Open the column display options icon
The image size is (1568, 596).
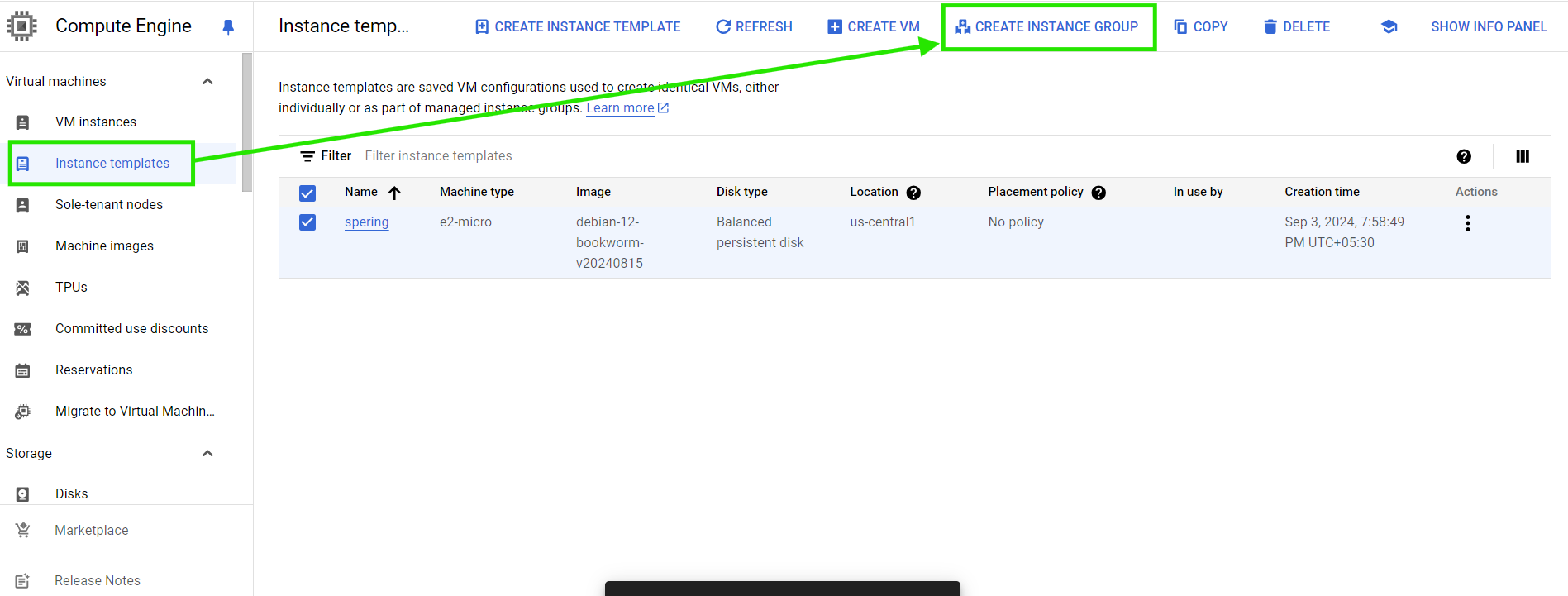[x=1522, y=156]
